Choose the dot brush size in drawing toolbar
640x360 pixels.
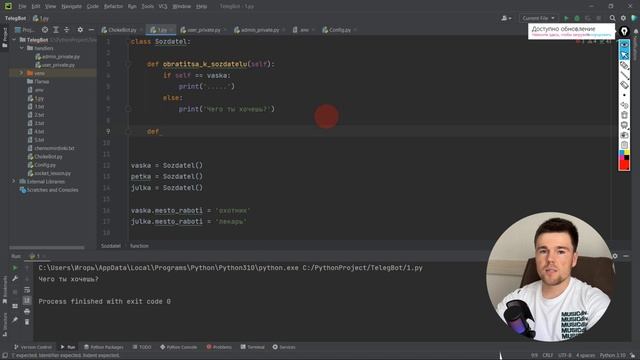pyautogui.click(x=624, y=95)
